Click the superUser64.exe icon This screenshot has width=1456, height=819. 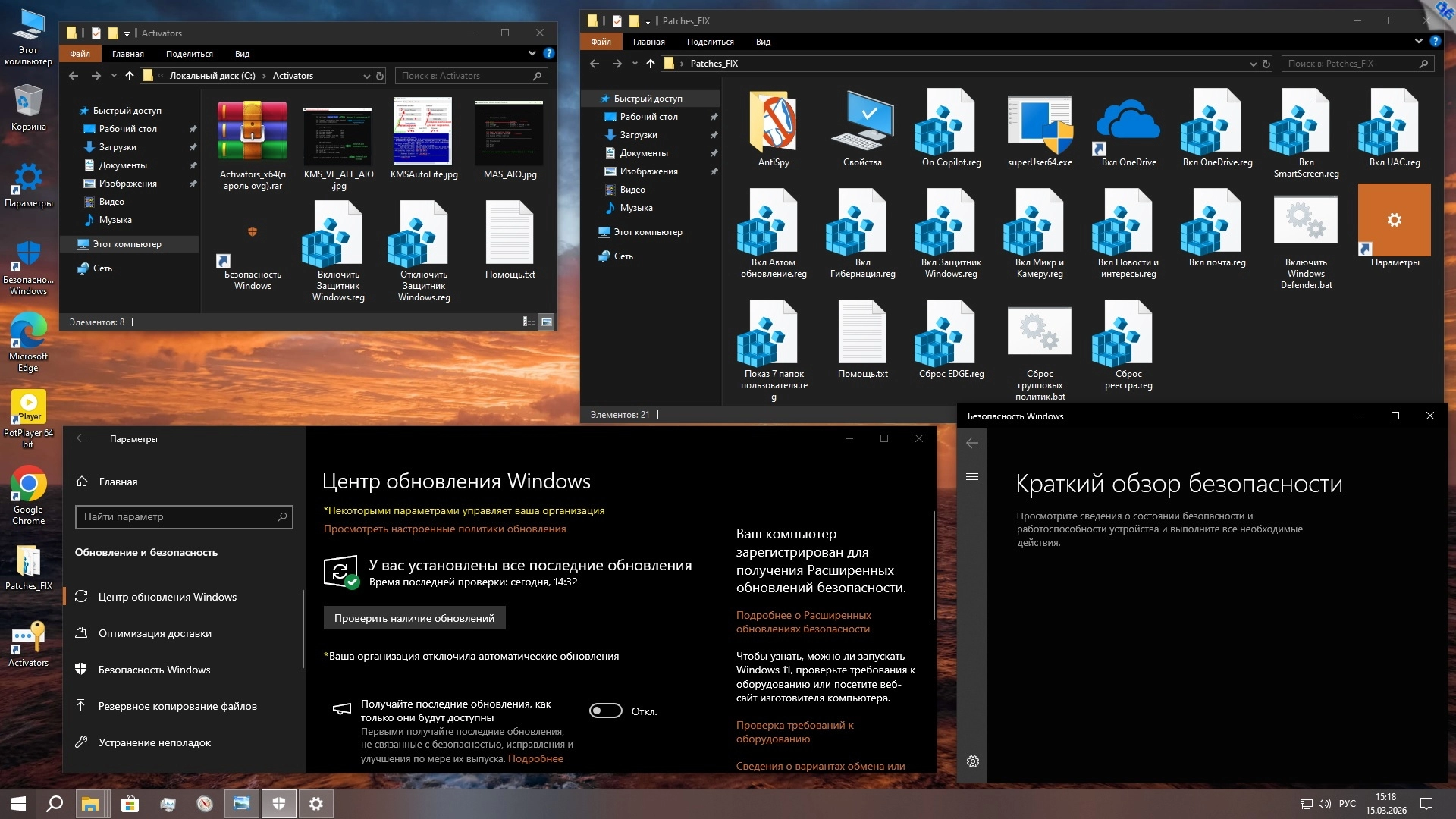point(1039,123)
